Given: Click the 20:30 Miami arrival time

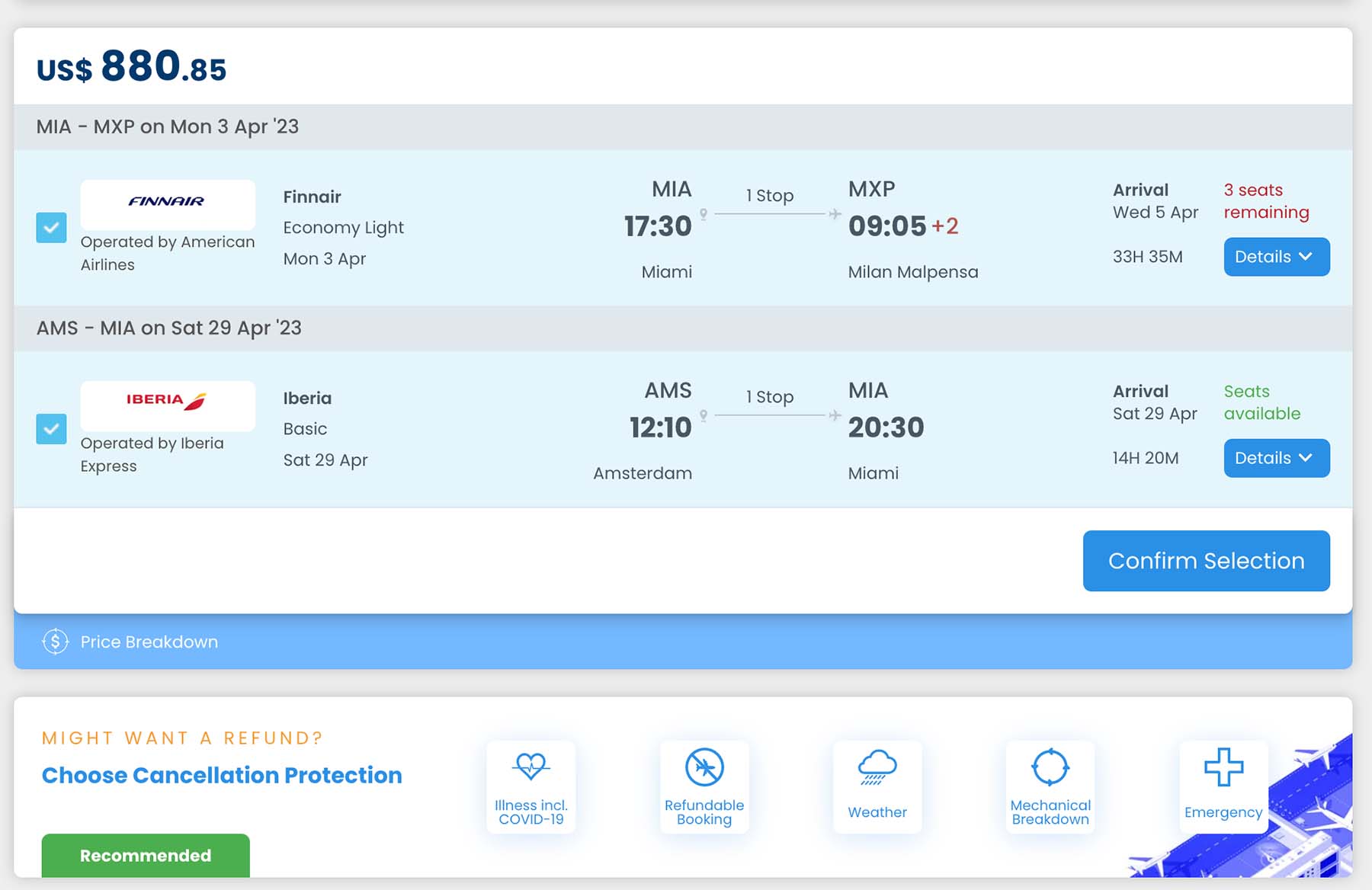Looking at the screenshot, I should point(886,427).
